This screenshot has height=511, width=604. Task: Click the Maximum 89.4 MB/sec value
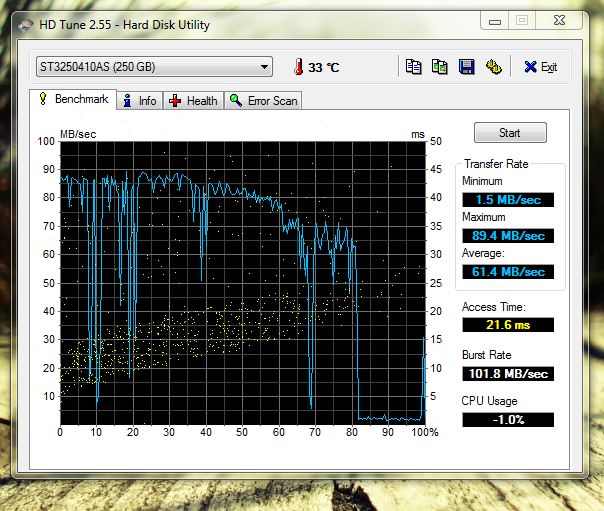(x=508, y=236)
